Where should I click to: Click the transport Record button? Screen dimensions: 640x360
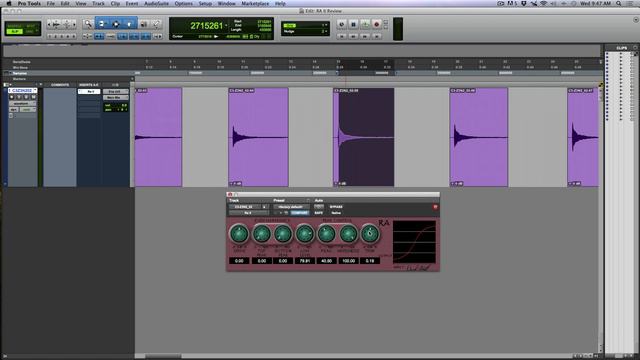point(376,24)
